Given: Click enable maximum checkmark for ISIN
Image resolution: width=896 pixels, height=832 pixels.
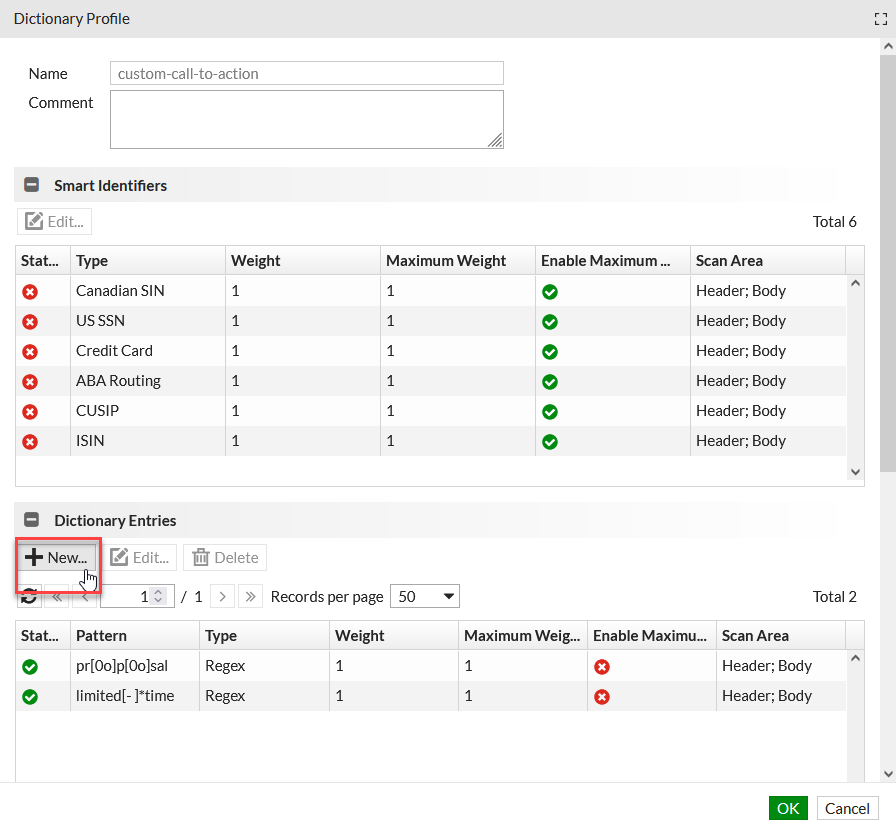Looking at the screenshot, I should click(x=550, y=442).
